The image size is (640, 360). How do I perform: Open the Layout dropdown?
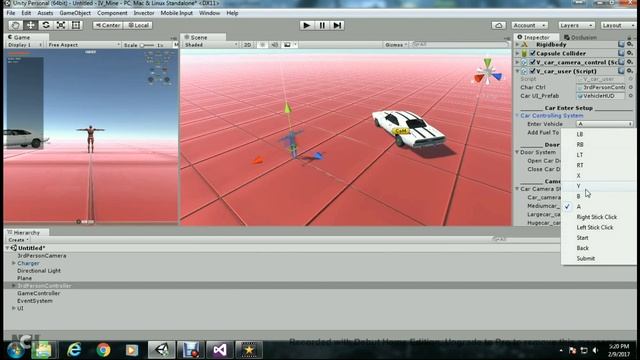point(618,25)
